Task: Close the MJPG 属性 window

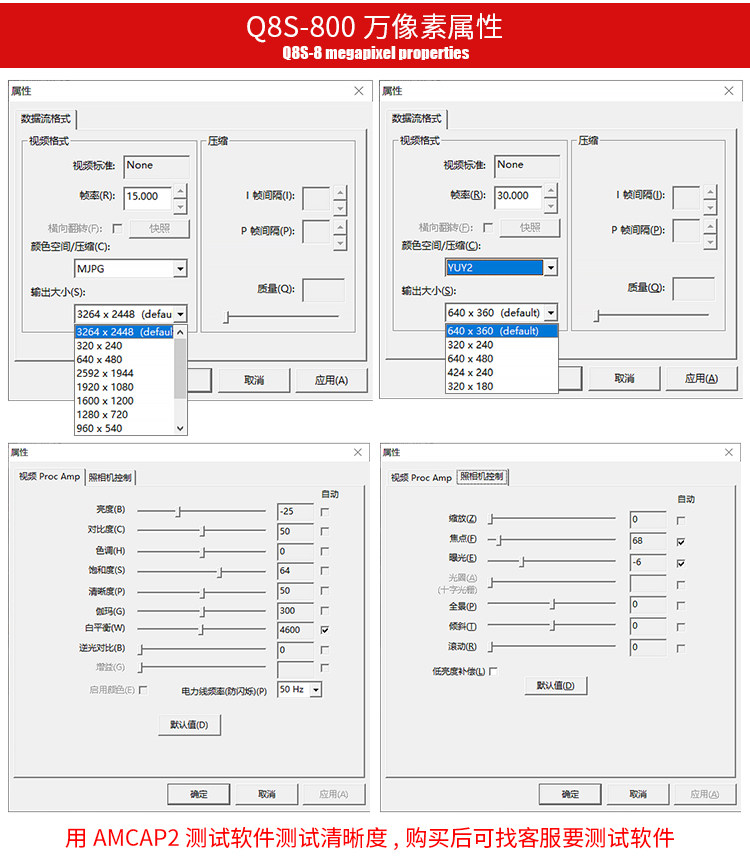Action: coord(359,91)
